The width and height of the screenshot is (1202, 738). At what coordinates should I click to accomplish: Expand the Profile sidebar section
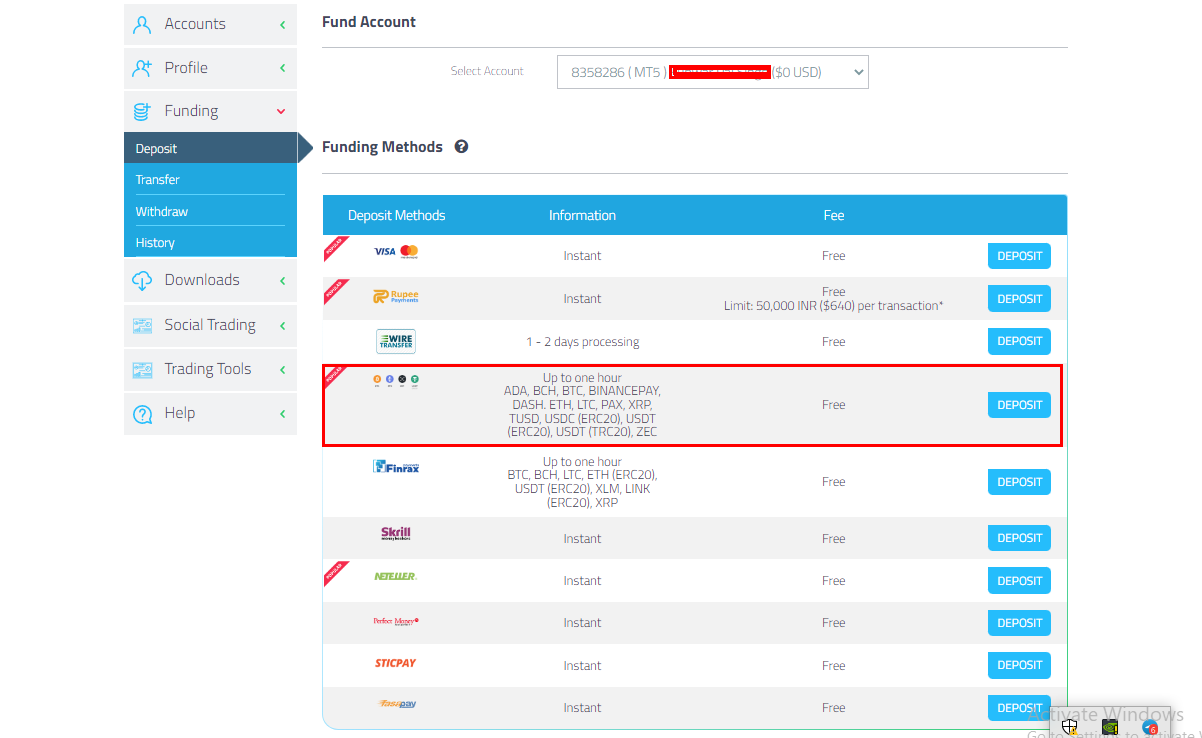click(210, 68)
